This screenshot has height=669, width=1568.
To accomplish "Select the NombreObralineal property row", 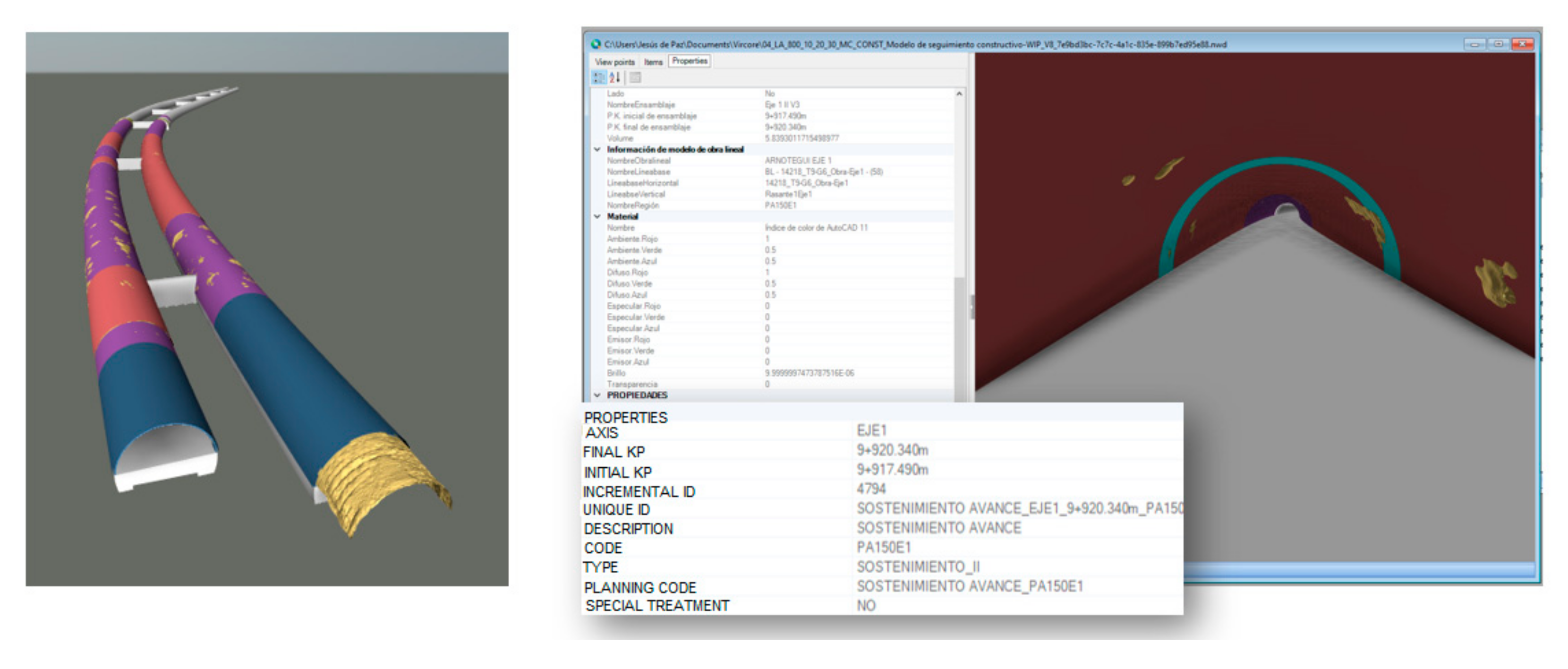I will (x=639, y=161).
